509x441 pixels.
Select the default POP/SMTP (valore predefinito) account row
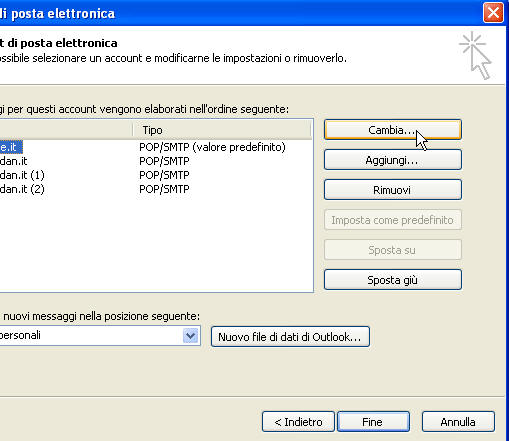156,147
